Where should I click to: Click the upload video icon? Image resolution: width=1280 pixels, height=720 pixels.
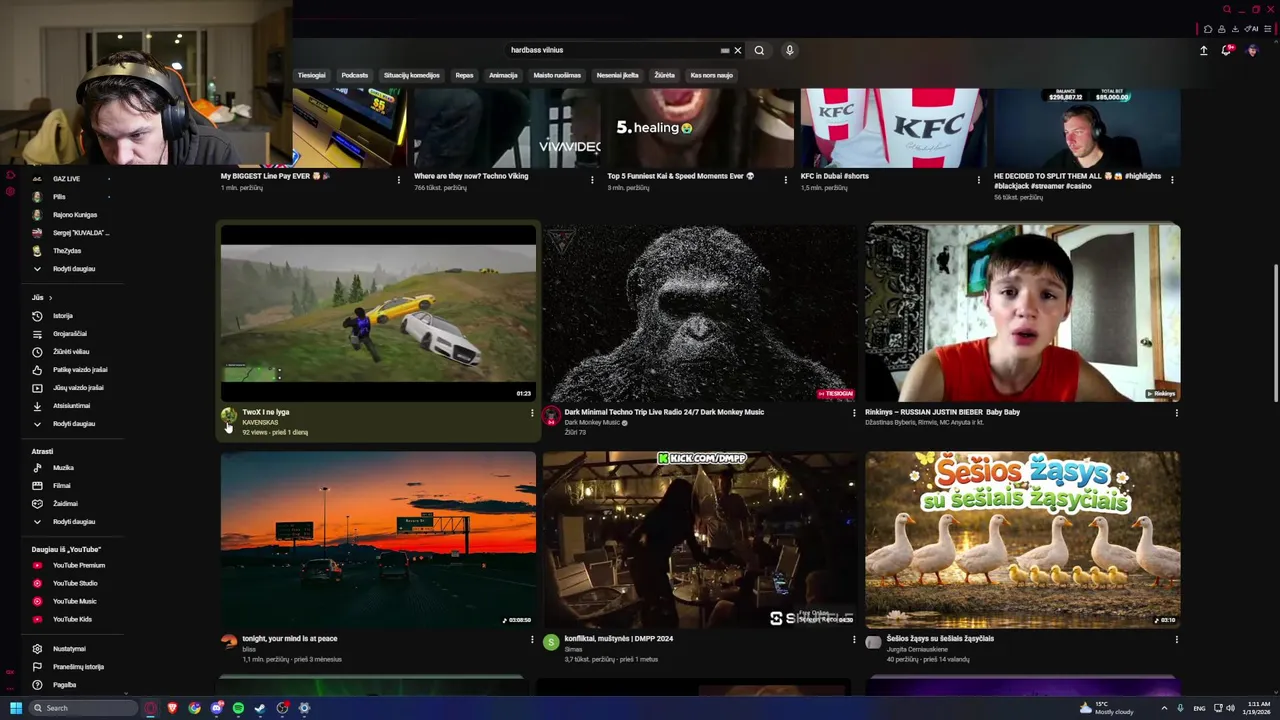[1204, 50]
